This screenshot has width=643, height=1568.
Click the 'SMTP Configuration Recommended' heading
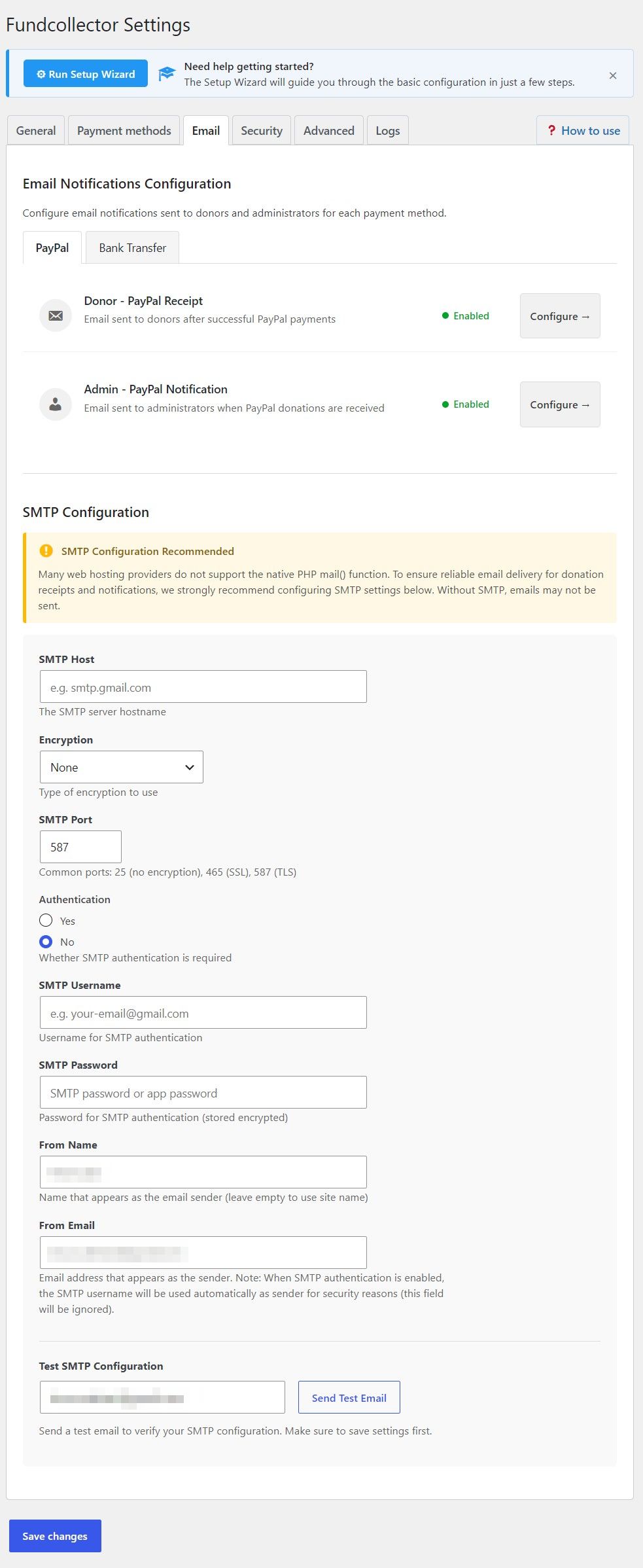(148, 551)
